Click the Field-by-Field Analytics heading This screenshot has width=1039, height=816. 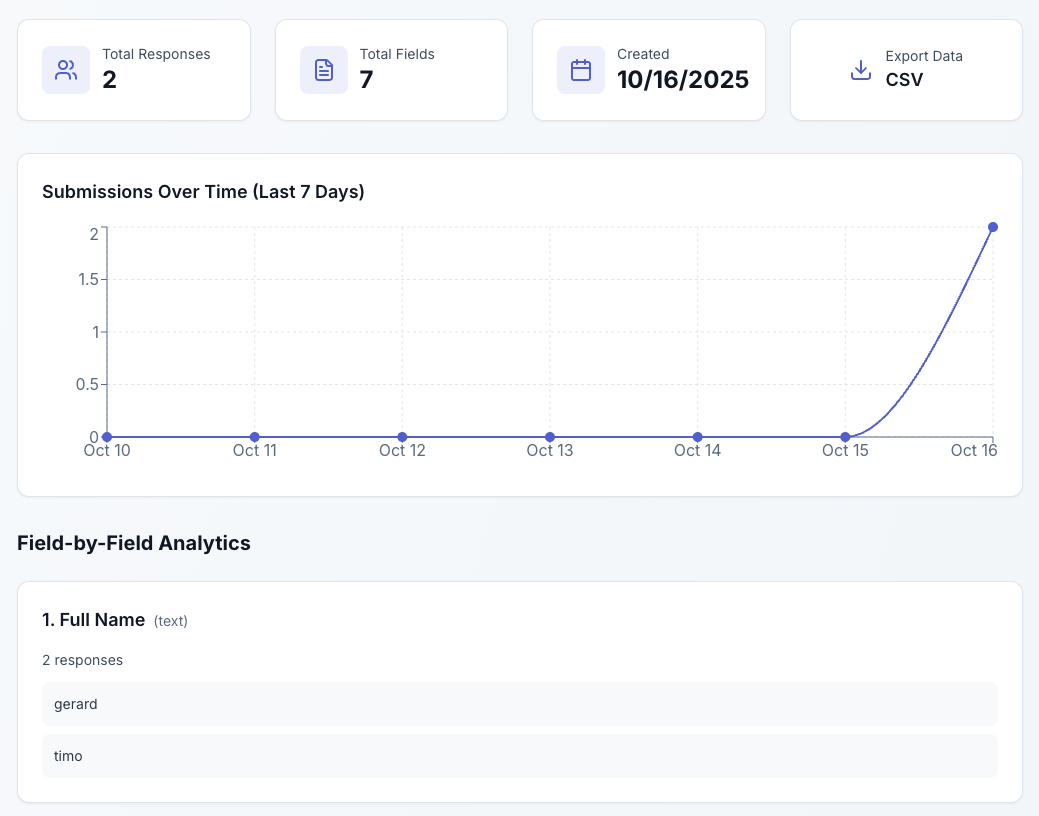pyautogui.click(x=133, y=543)
